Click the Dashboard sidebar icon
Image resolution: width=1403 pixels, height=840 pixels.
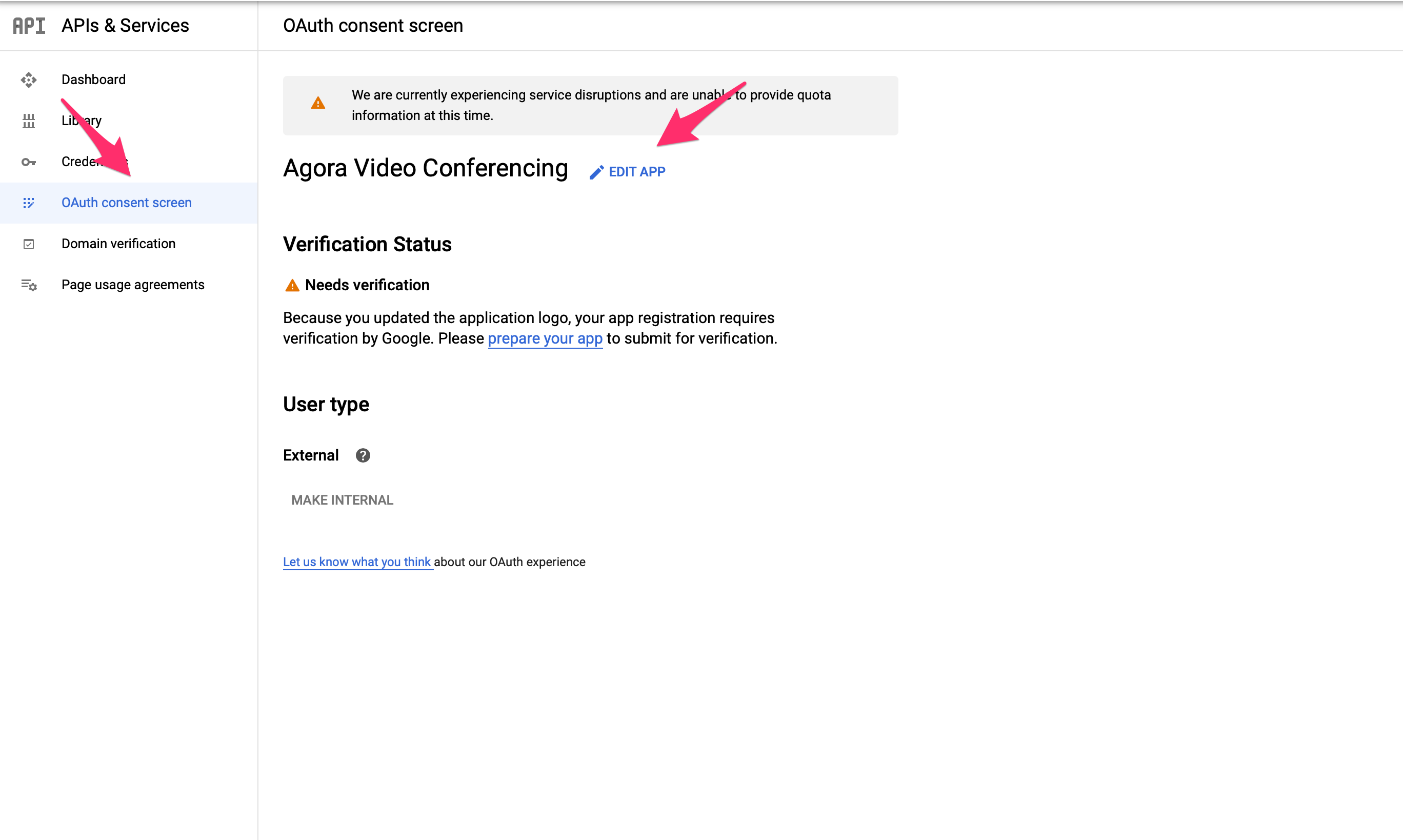pyautogui.click(x=28, y=80)
